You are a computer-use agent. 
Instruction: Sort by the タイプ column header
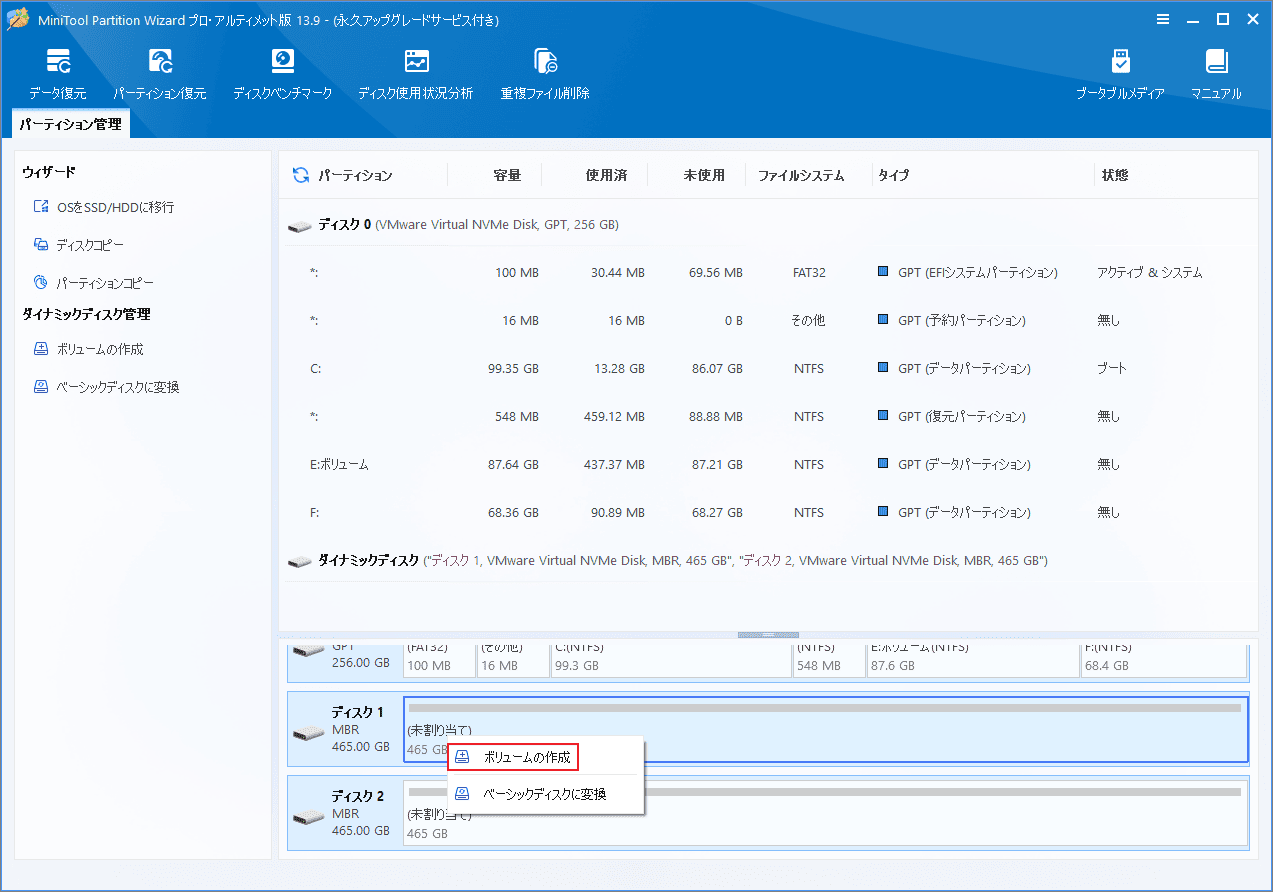[894, 175]
